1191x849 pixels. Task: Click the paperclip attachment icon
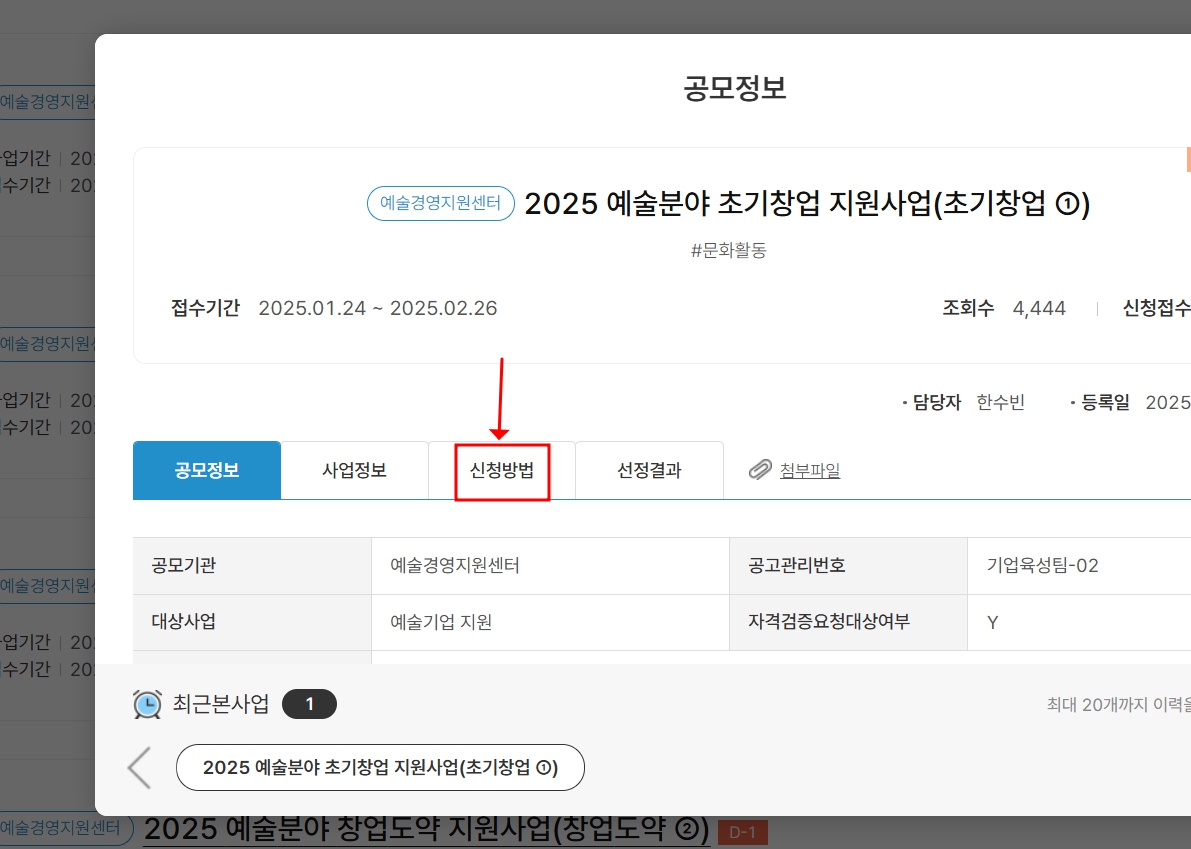tap(760, 470)
